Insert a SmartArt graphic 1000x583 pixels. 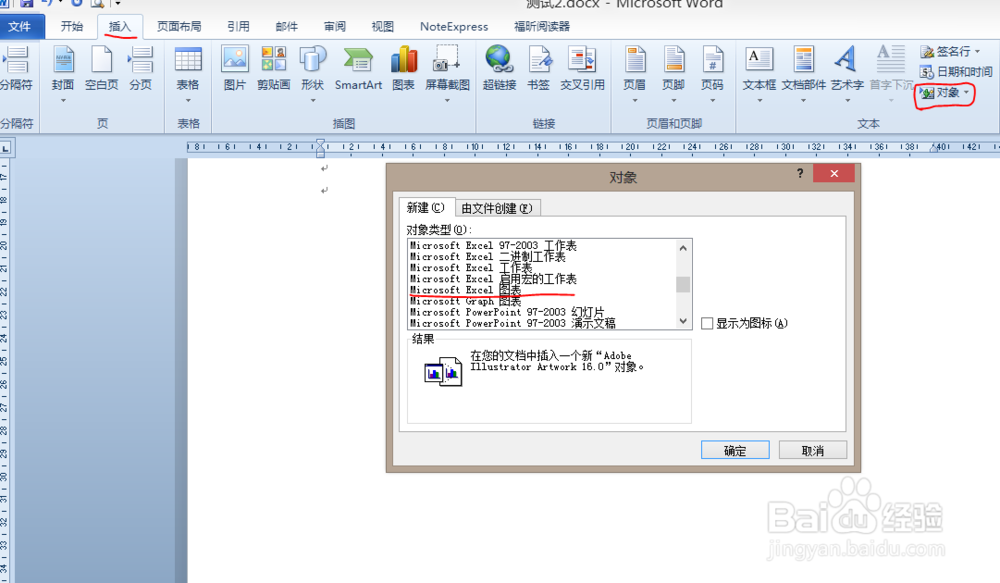pyautogui.click(x=358, y=69)
